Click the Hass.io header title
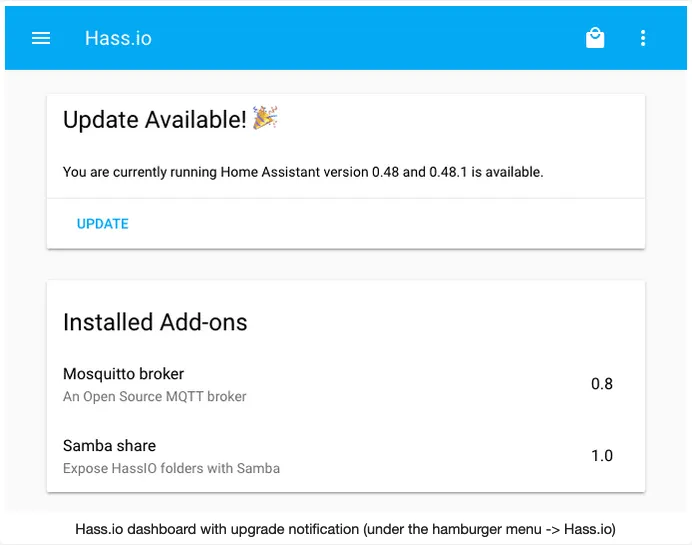The image size is (692, 545). [x=118, y=38]
